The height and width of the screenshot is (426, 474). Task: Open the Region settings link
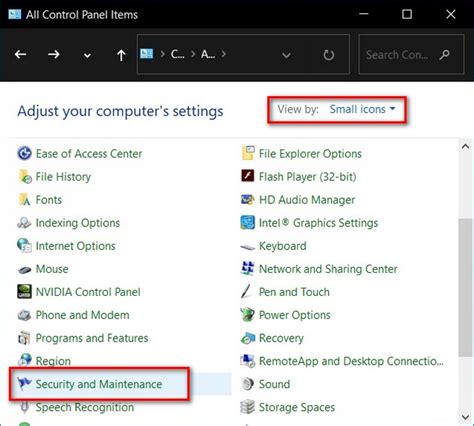click(53, 361)
